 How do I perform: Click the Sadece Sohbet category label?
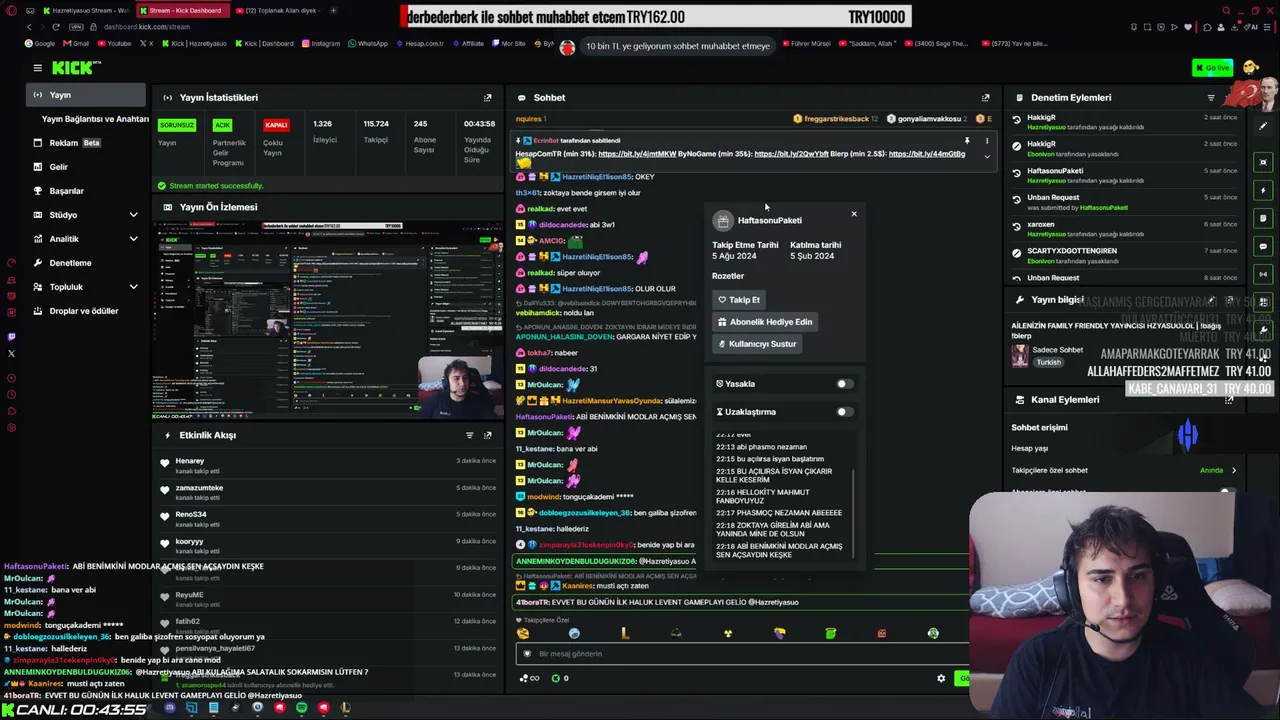1058,350
